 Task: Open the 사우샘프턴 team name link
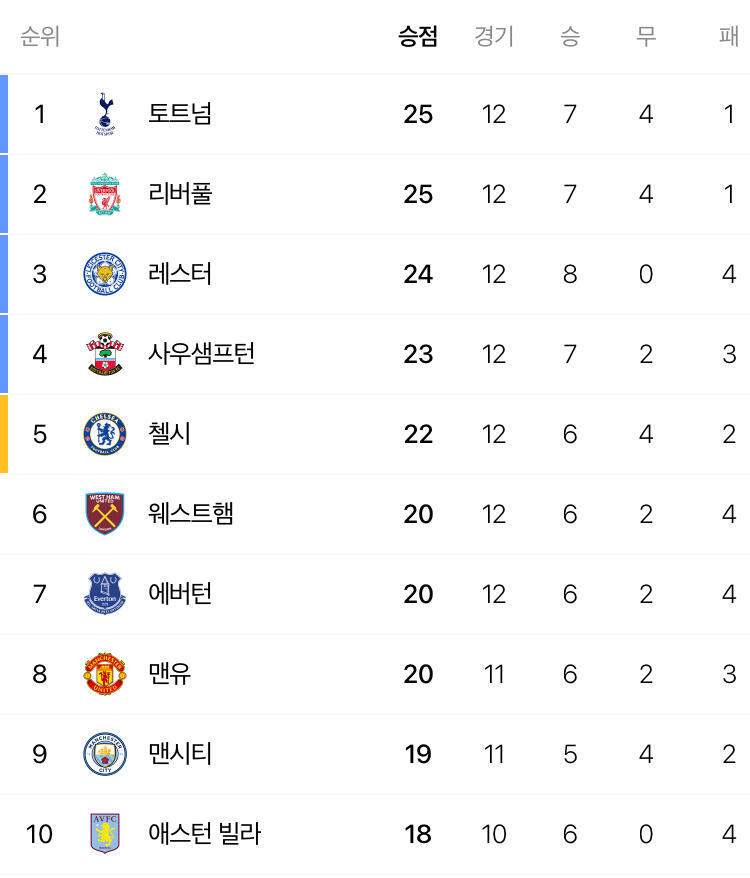pos(202,354)
